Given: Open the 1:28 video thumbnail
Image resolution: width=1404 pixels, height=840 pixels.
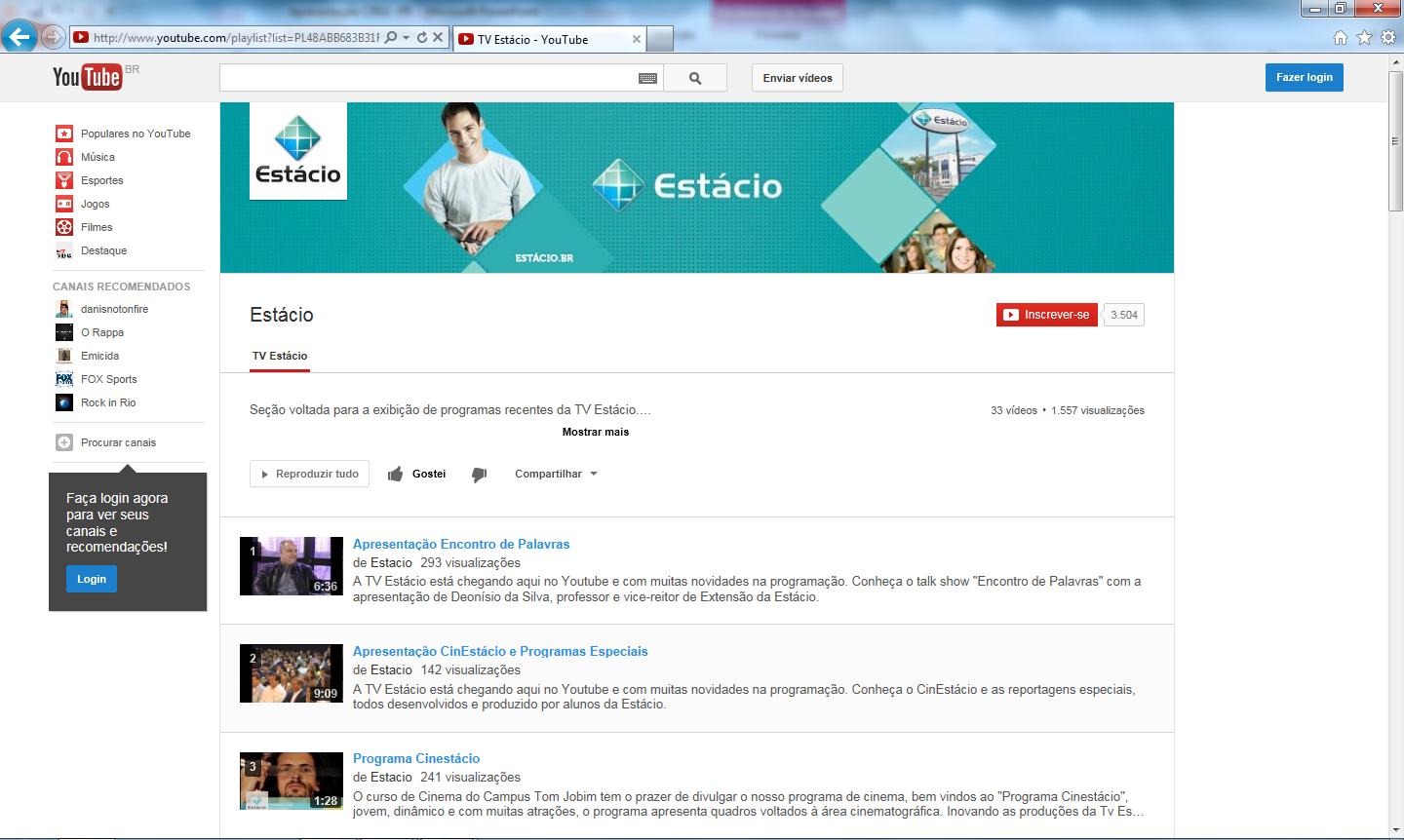Looking at the screenshot, I should (292, 781).
